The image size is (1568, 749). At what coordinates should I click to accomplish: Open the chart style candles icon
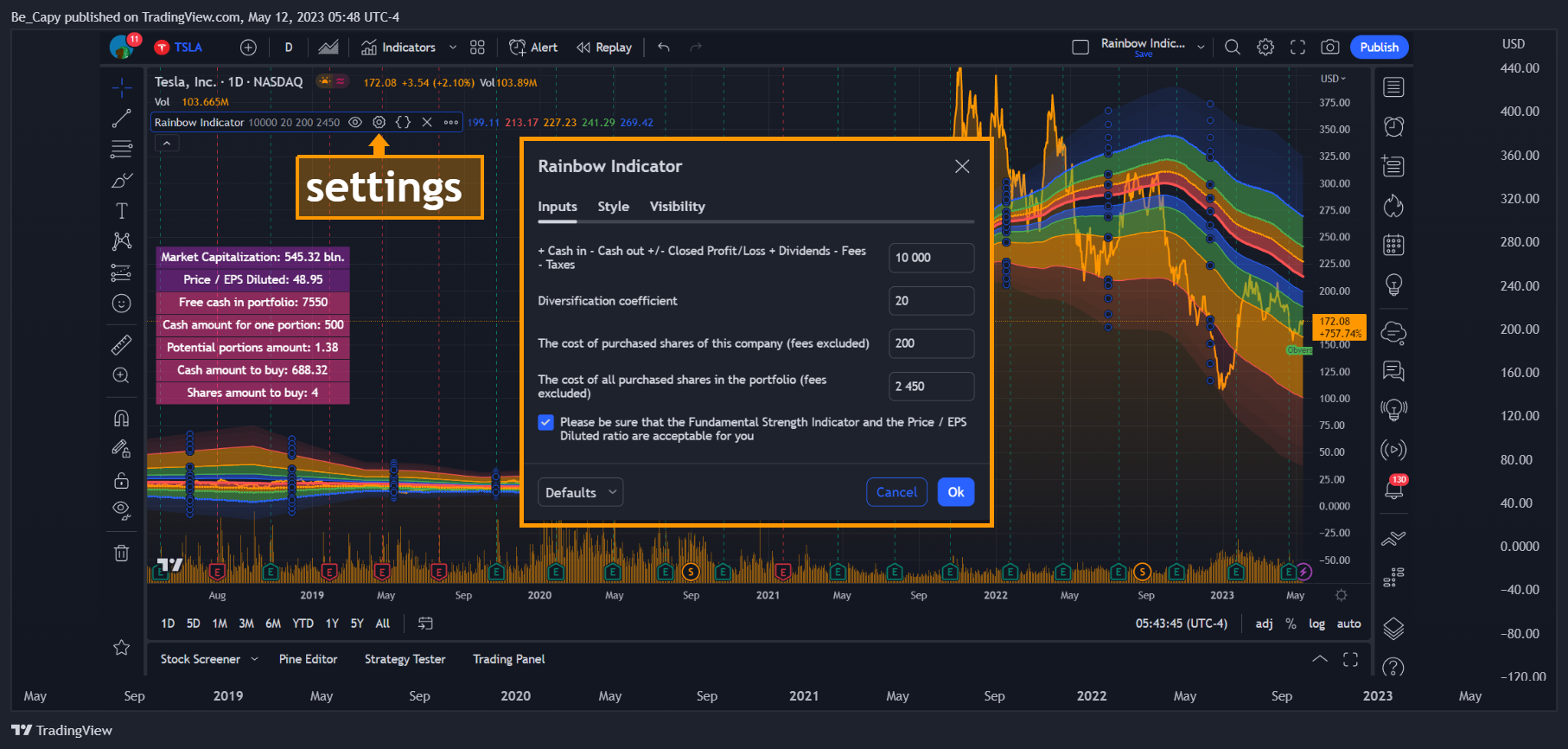(x=328, y=48)
